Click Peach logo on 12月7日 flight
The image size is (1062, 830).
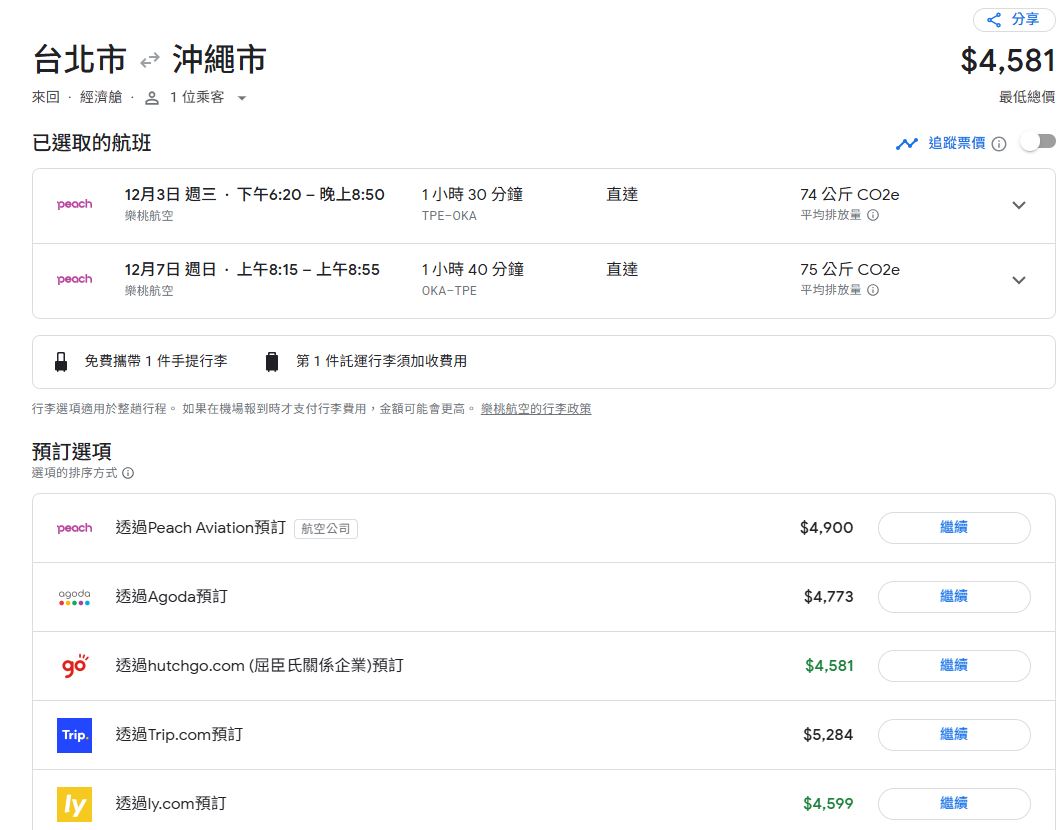point(75,279)
